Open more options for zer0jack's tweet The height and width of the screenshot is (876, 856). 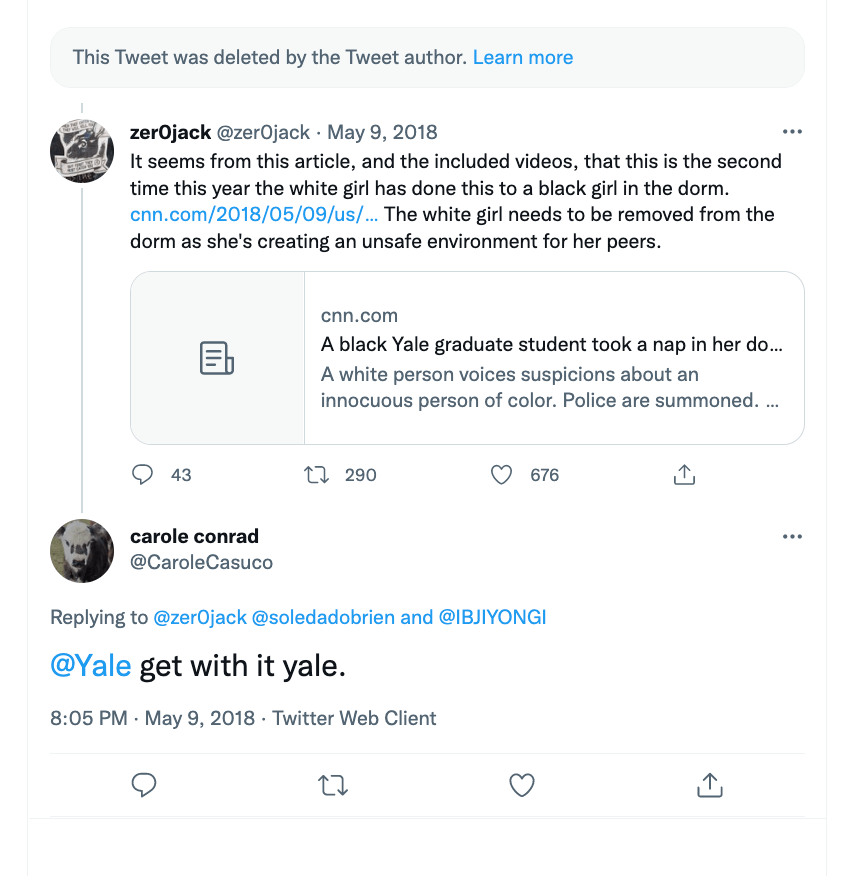tap(792, 132)
